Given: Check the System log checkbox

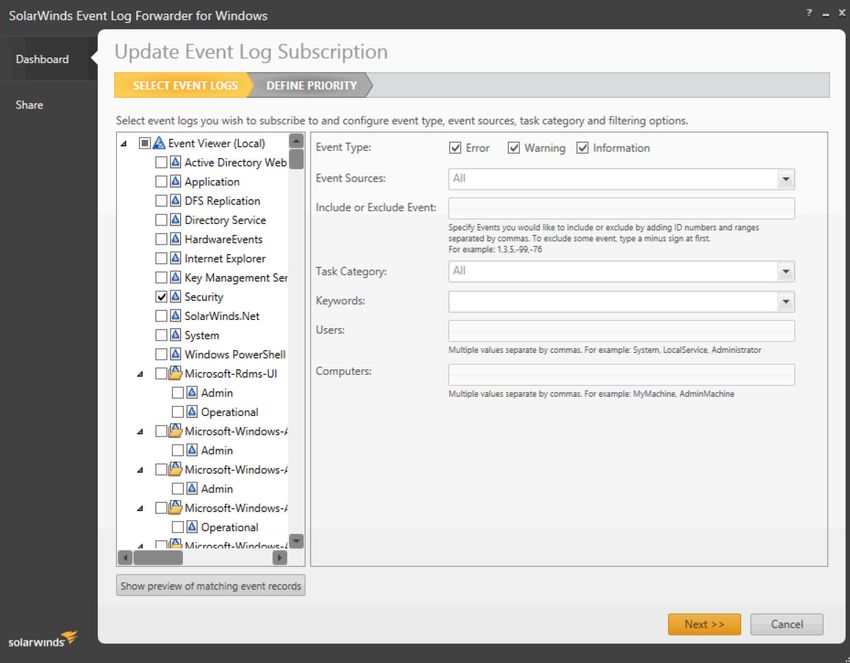Looking at the screenshot, I should click(161, 335).
